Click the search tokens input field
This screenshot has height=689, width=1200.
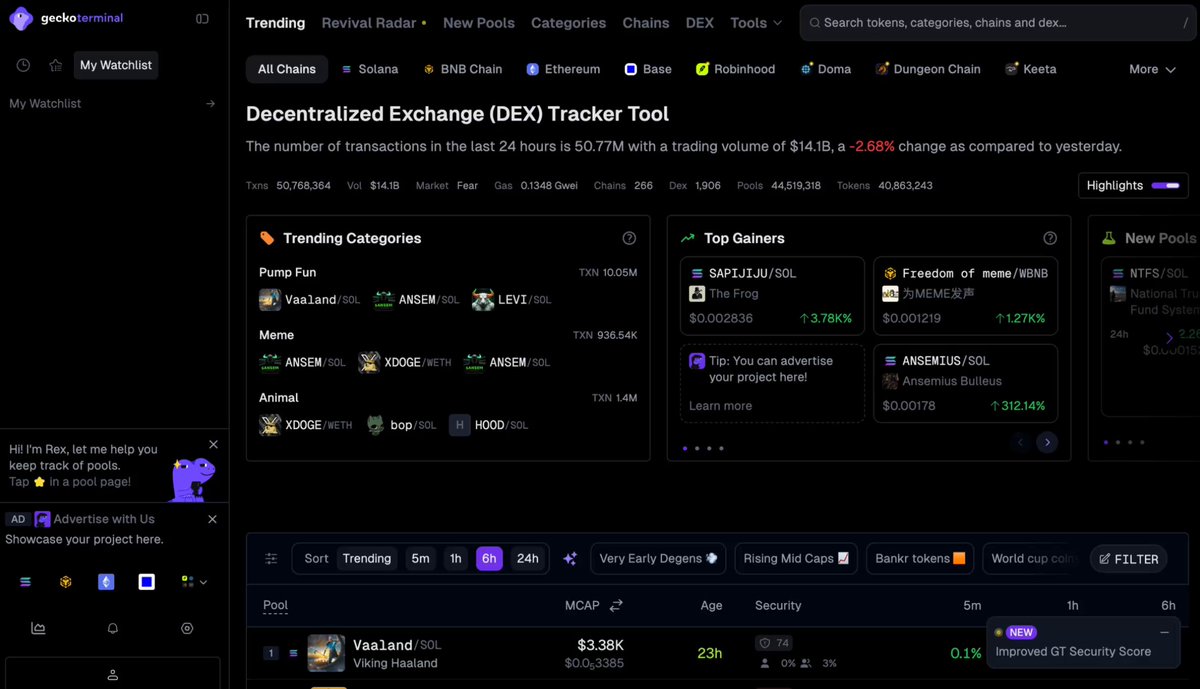click(x=998, y=23)
